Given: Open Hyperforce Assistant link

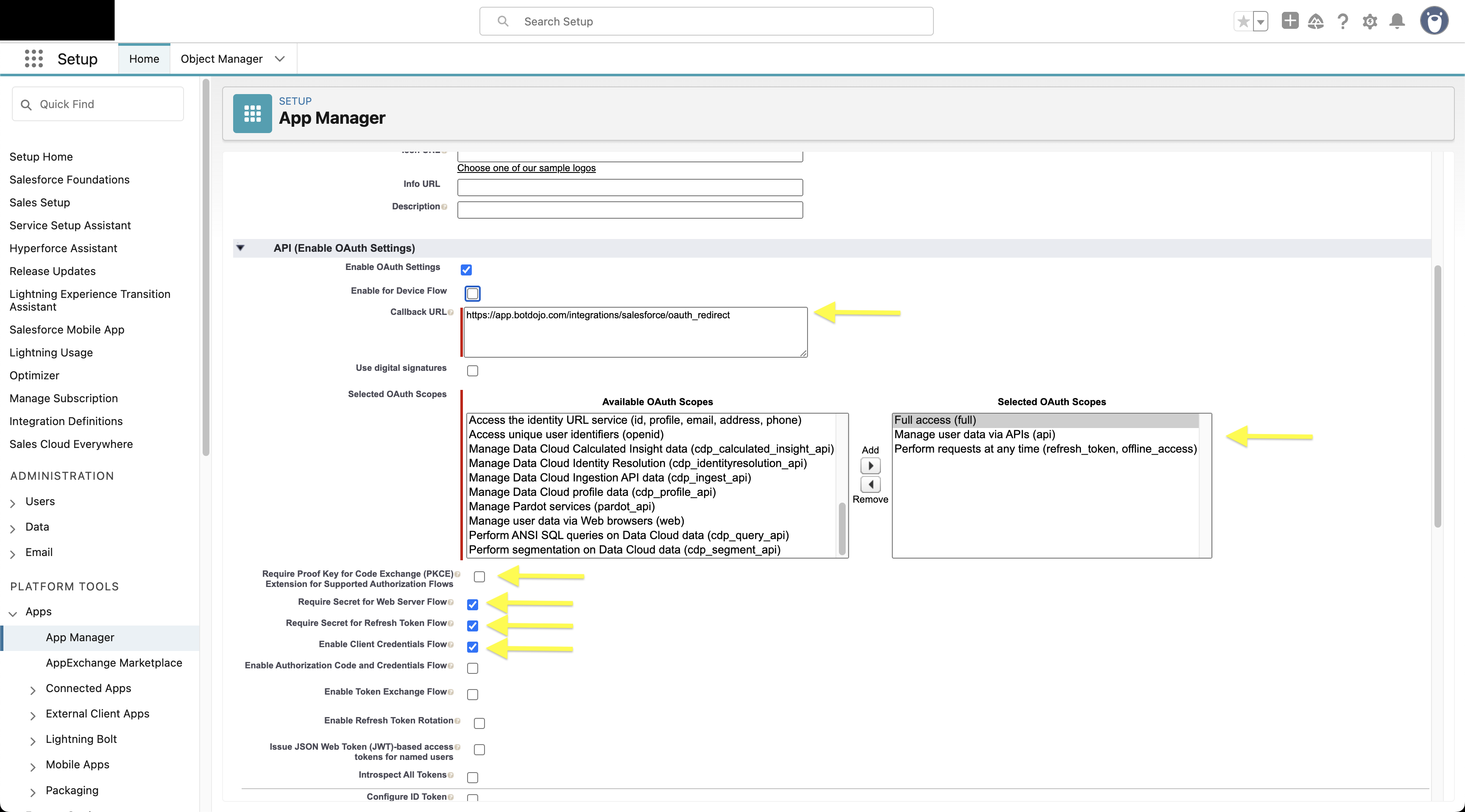Looking at the screenshot, I should (63, 248).
